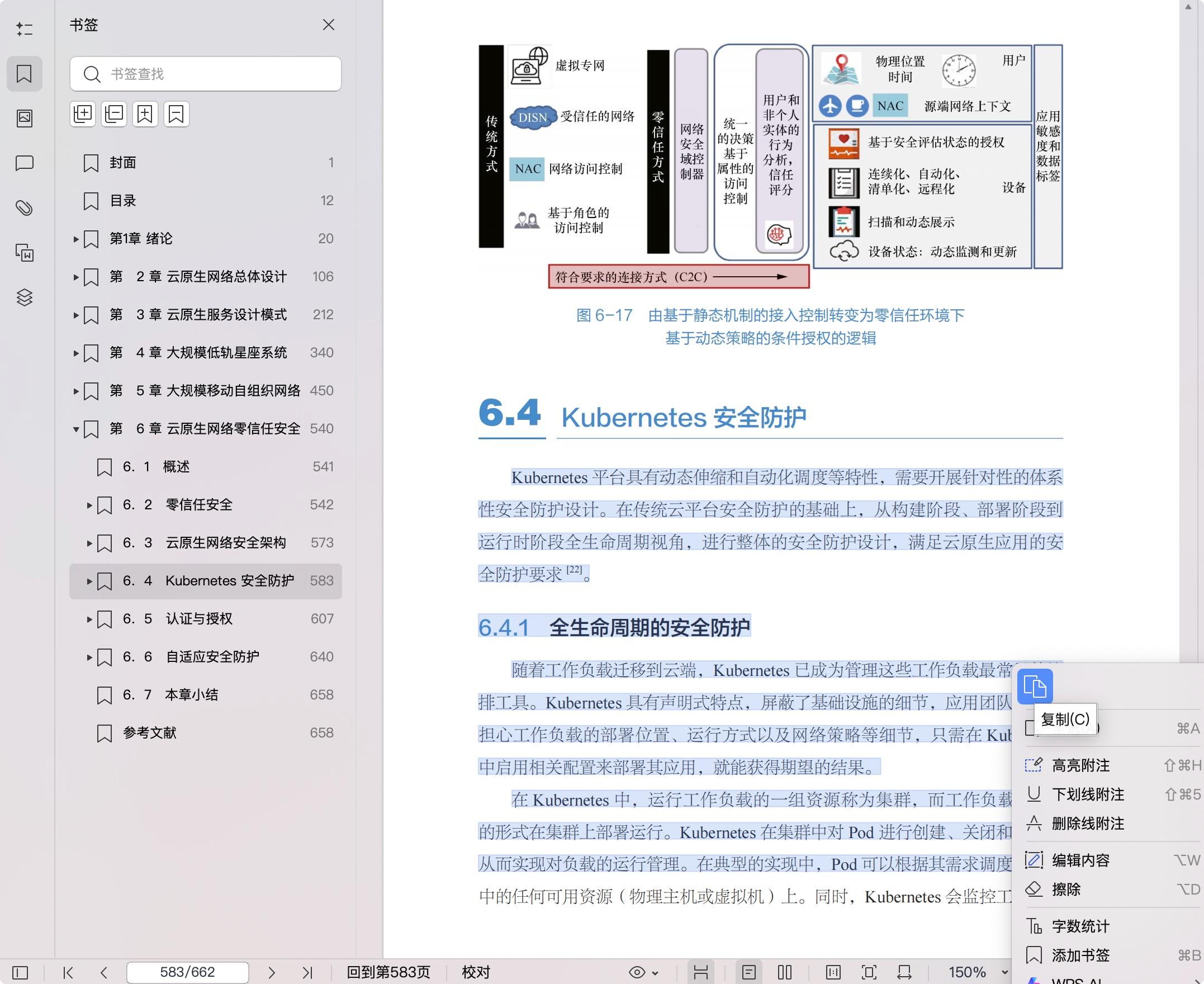The height and width of the screenshot is (984, 1204).
Task: Click the collapse-all bookmarks icon
Action: point(114,114)
